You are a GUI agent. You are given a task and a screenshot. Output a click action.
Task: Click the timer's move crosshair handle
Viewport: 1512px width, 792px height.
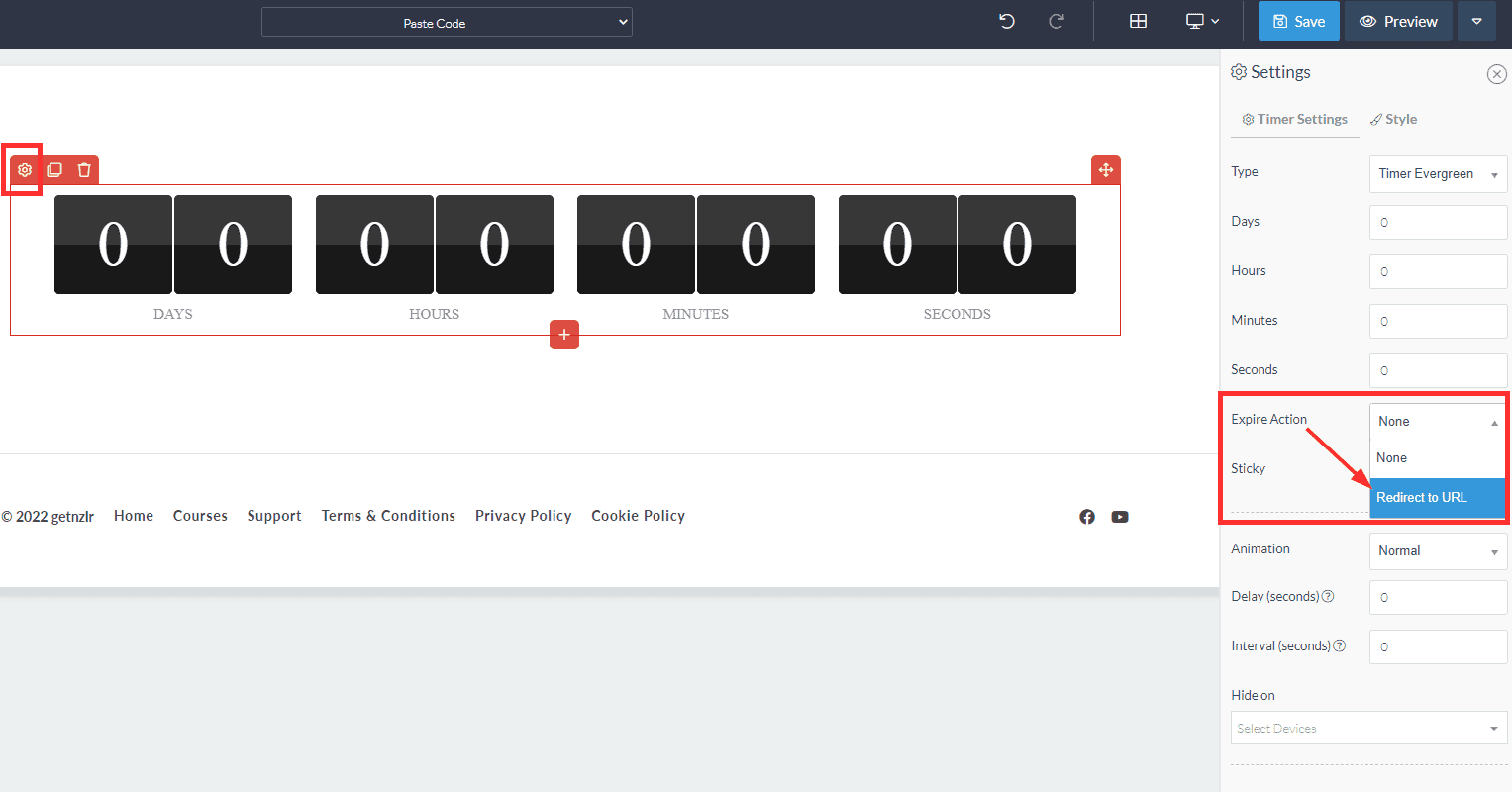click(x=1105, y=169)
